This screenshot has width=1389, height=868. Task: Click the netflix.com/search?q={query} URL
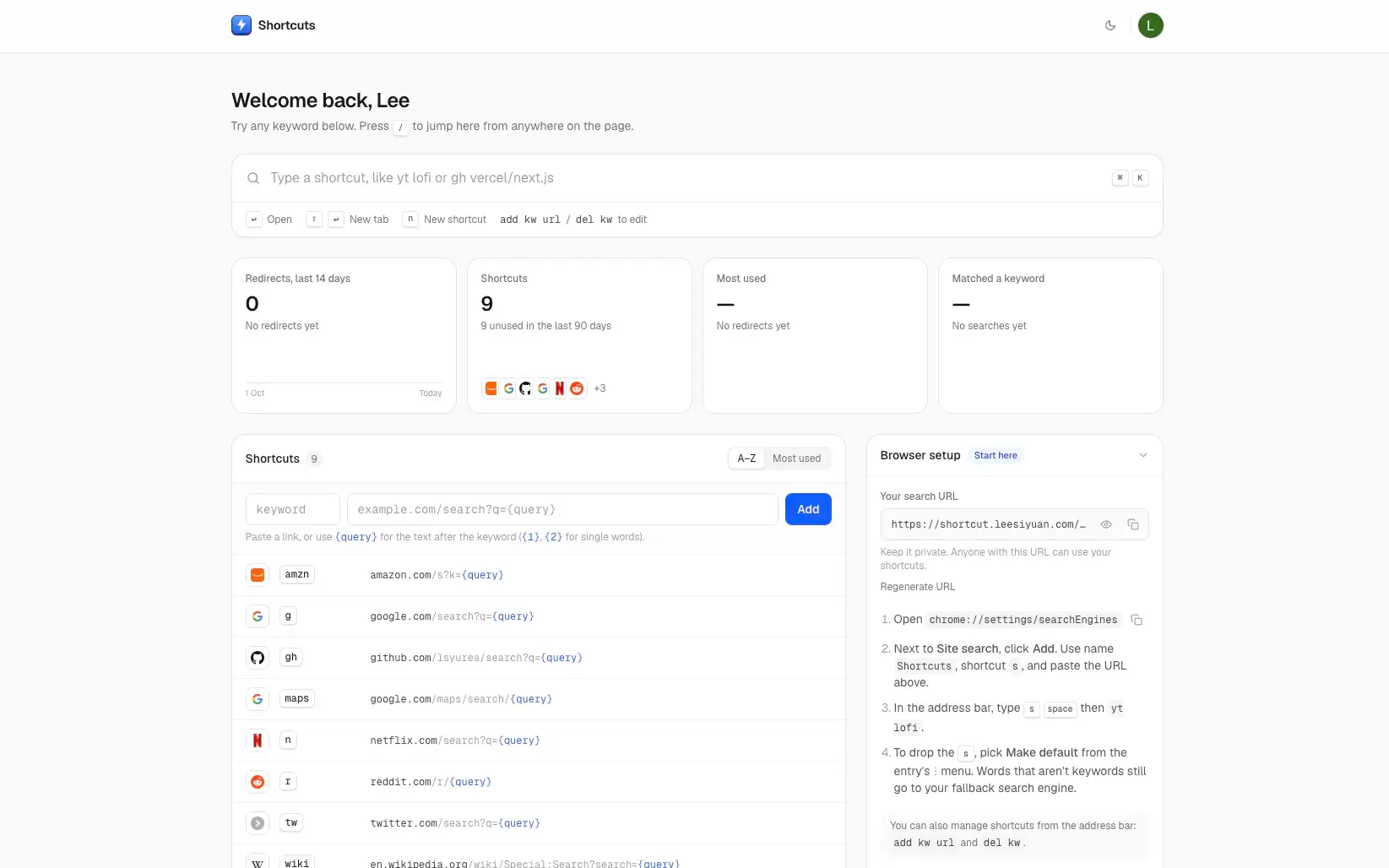pyautogui.click(x=455, y=741)
